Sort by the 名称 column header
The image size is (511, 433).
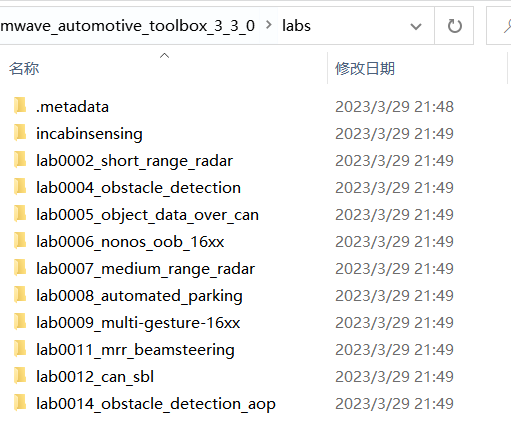click(24, 69)
